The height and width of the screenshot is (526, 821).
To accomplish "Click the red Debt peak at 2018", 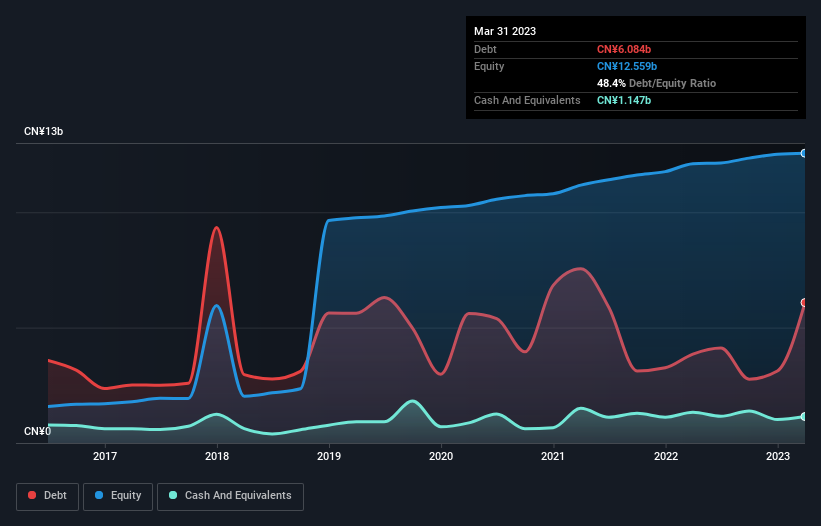I will tap(216, 228).
